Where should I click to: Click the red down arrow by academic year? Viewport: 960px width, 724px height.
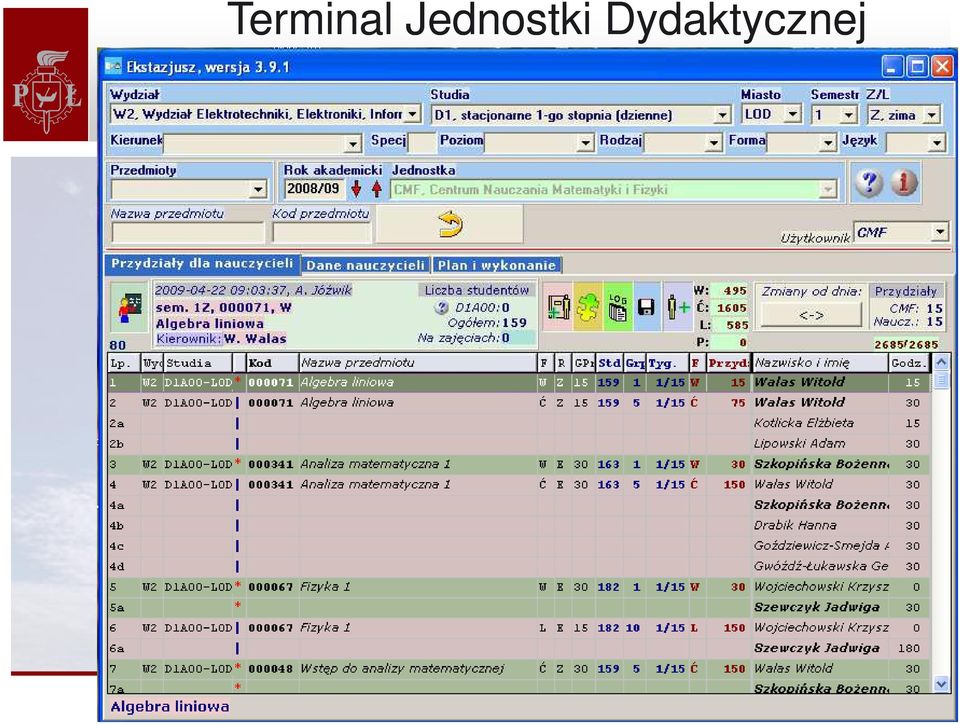pos(356,189)
